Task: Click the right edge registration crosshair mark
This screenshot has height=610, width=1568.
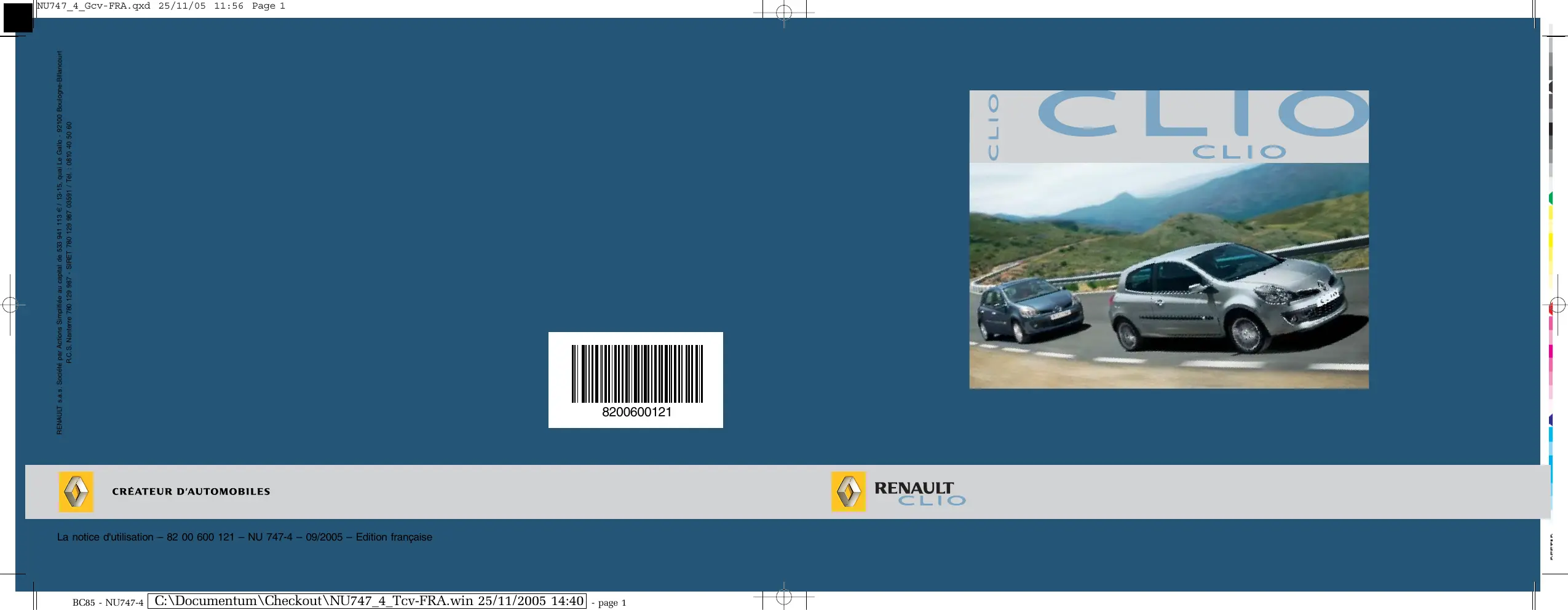Action: click(1557, 305)
